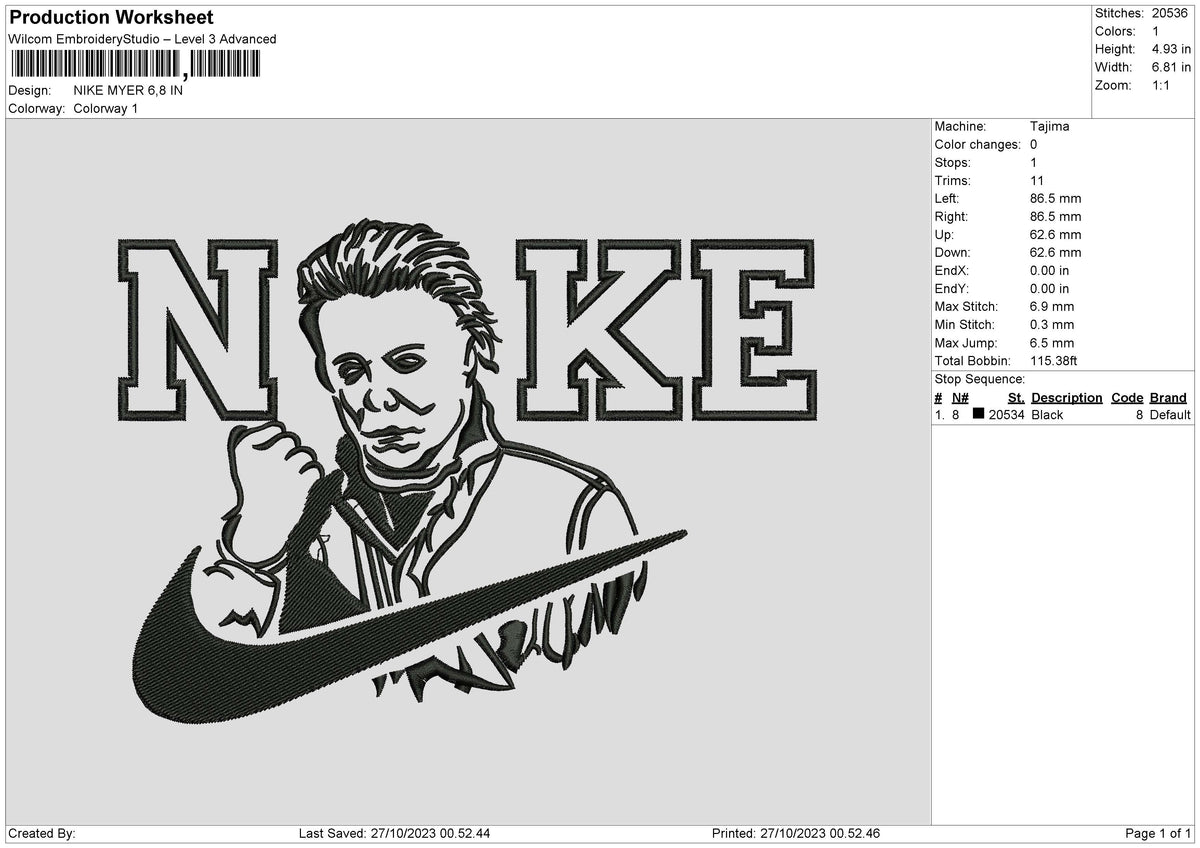The width and height of the screenshot is (1200, 848).
Task: Click the Min Stitch value 0.3 mm
Action: point(1052,325)
